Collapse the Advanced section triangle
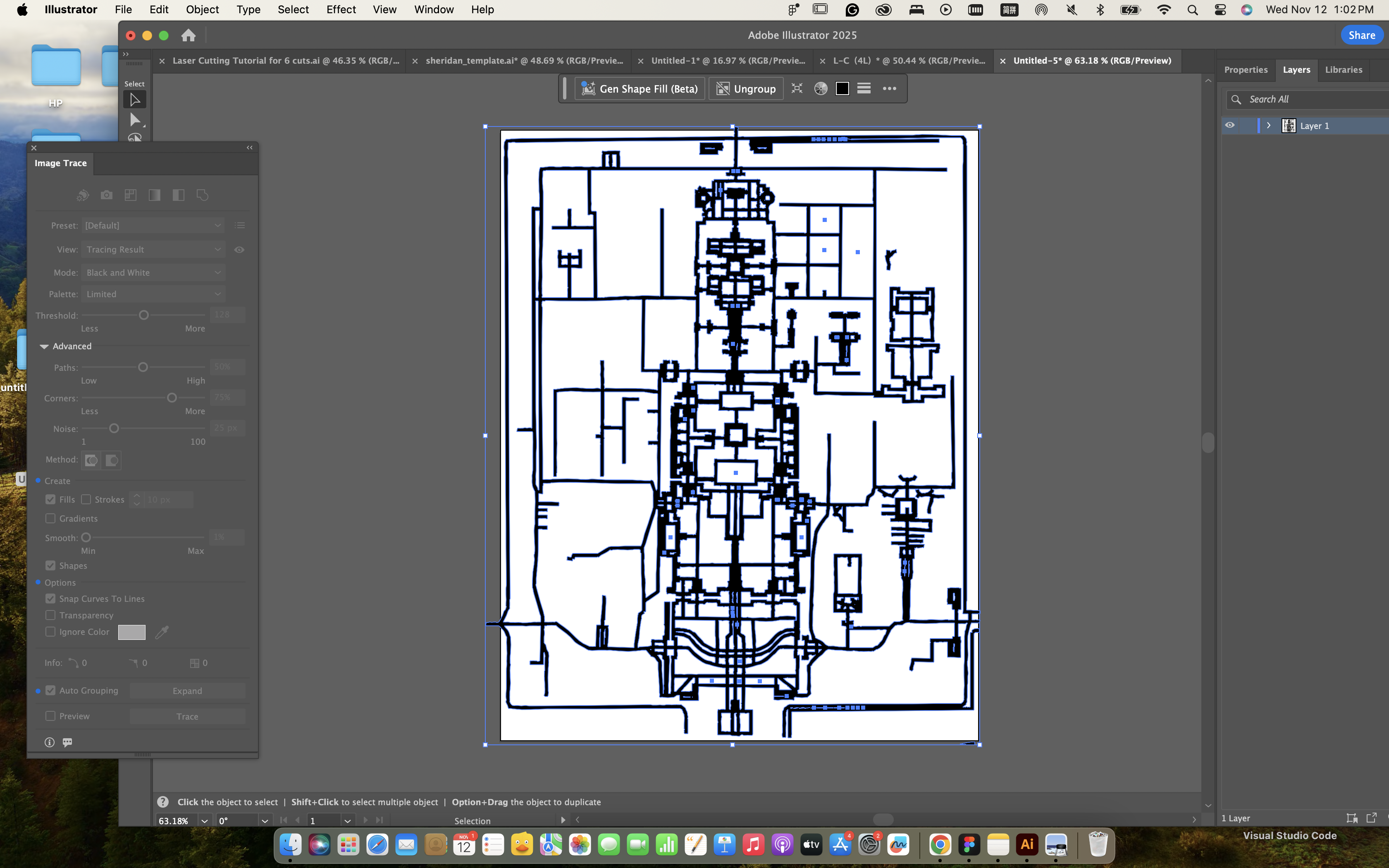This screenshot has height=868, width=1389. click(44, 346)
